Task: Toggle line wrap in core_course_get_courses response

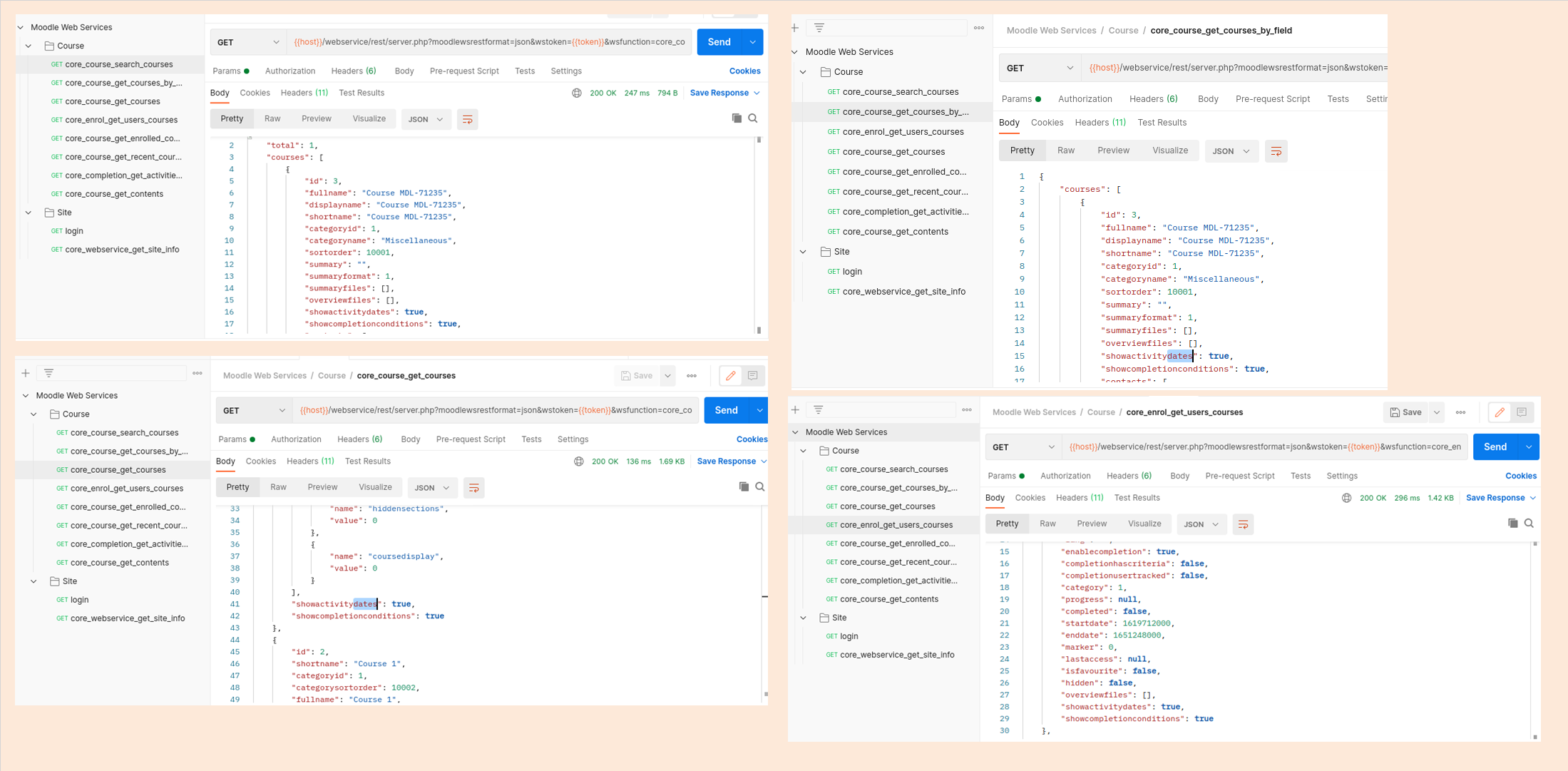Action: [x=473, y=488]
